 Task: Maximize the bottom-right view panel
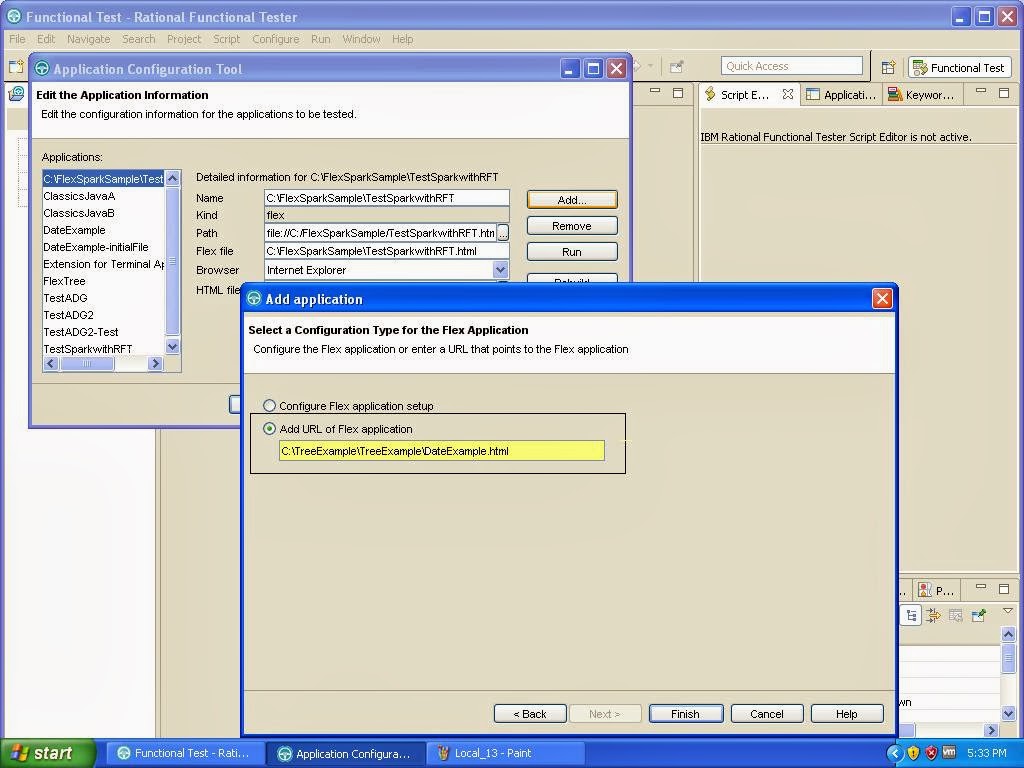[x=1004, y=588]
